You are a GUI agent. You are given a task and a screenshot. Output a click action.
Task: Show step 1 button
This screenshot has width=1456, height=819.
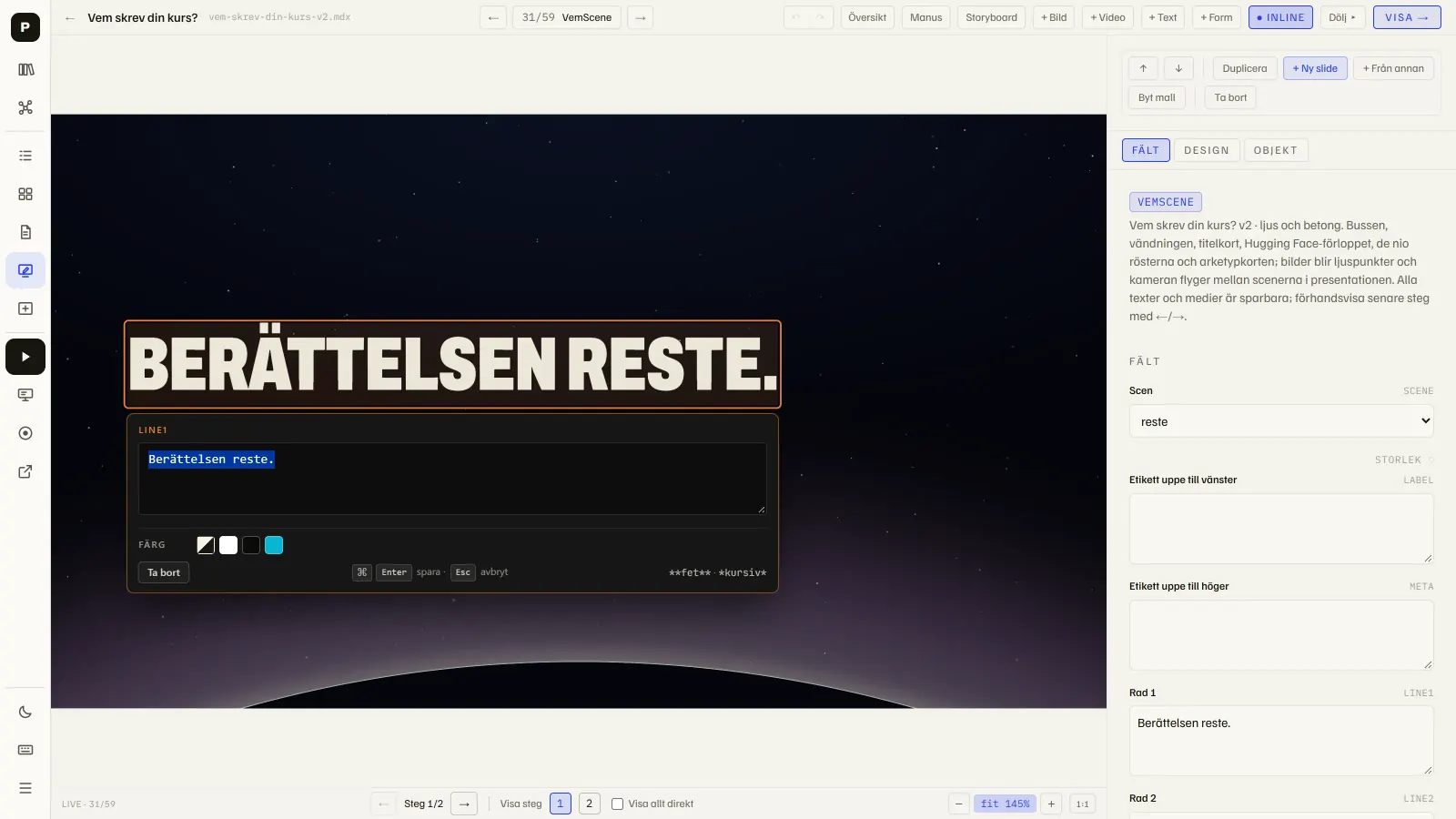point(561,804)
